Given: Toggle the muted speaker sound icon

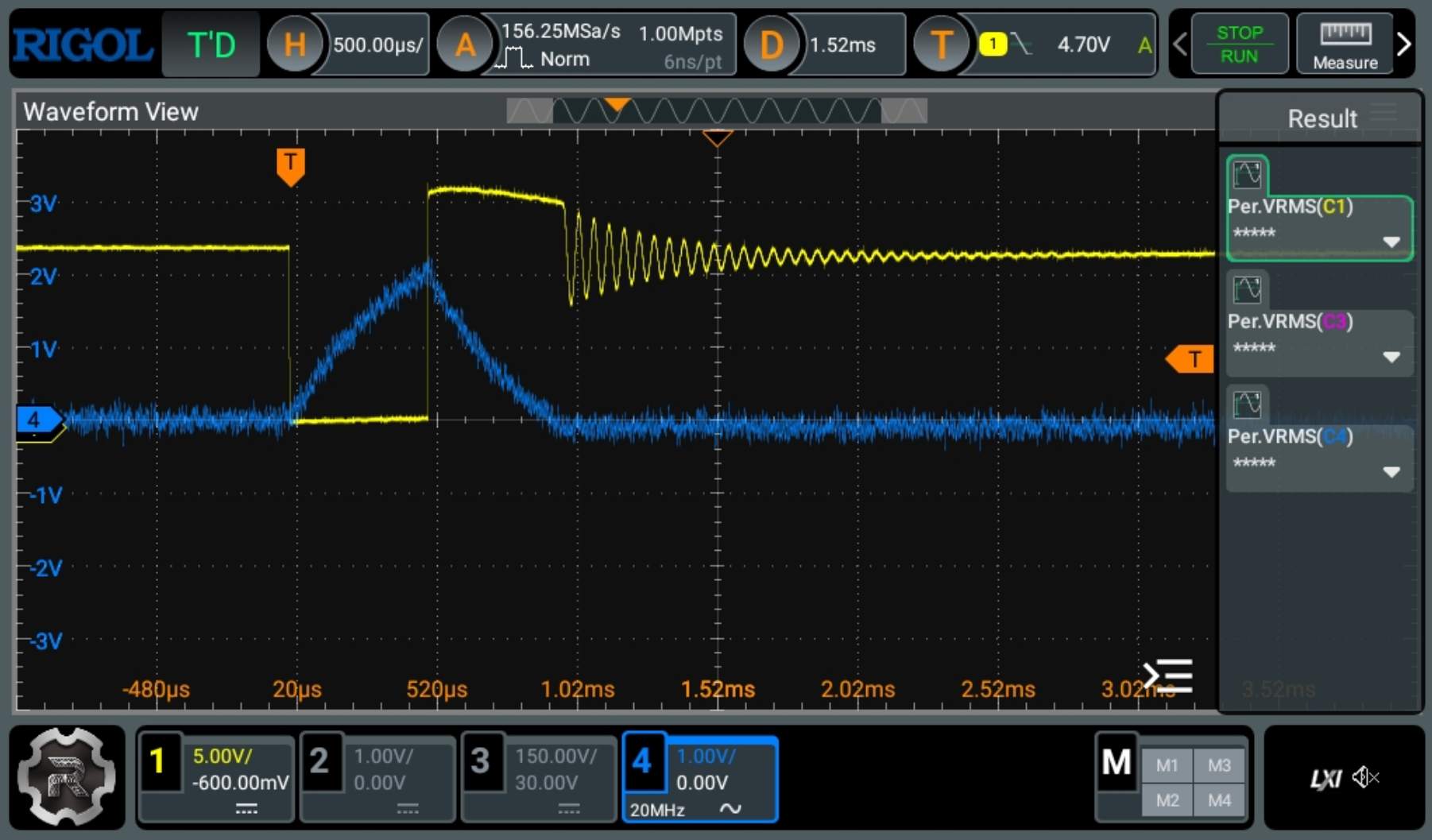Looking at the screenshot, I should coord(1365,777).
